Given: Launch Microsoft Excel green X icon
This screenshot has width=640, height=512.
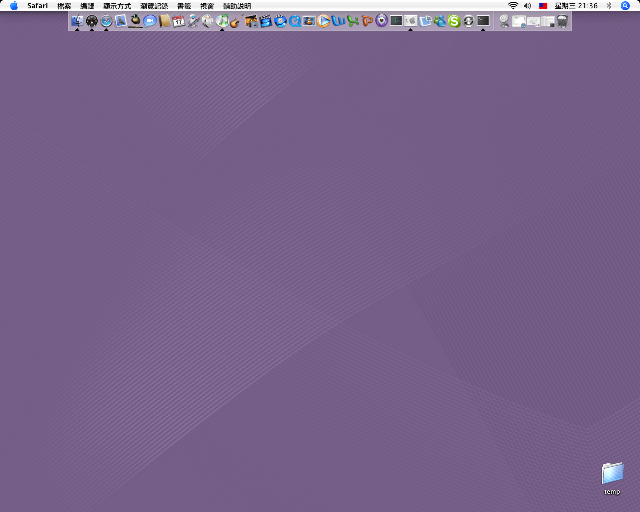Looking at the screenshot, I should pyautogui.click(x=353, y=21).
